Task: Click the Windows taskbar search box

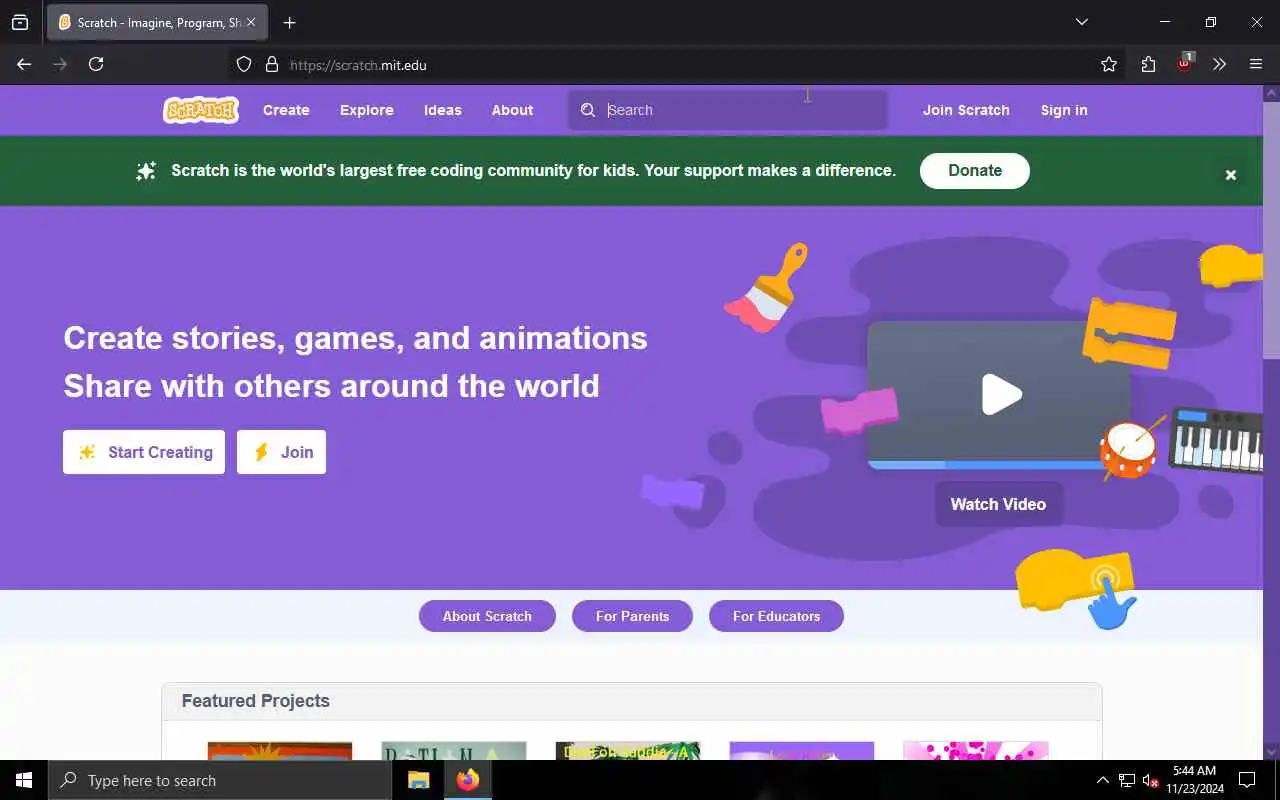Action: click(220, 780)
